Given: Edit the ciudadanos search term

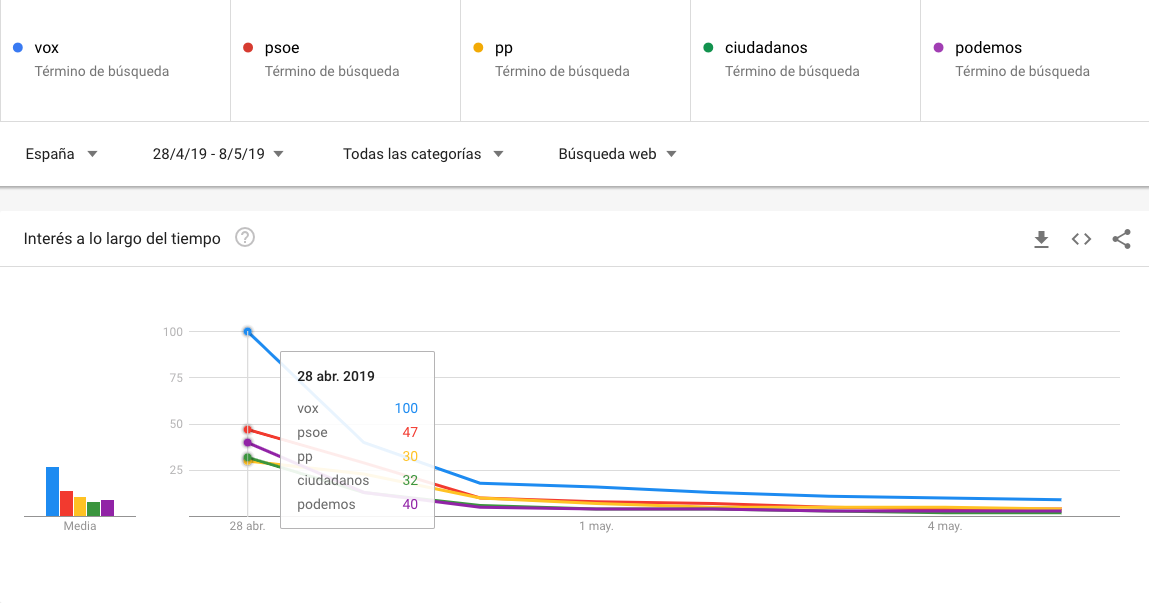Looking at the screenshot, I should (x=805, y=60).
